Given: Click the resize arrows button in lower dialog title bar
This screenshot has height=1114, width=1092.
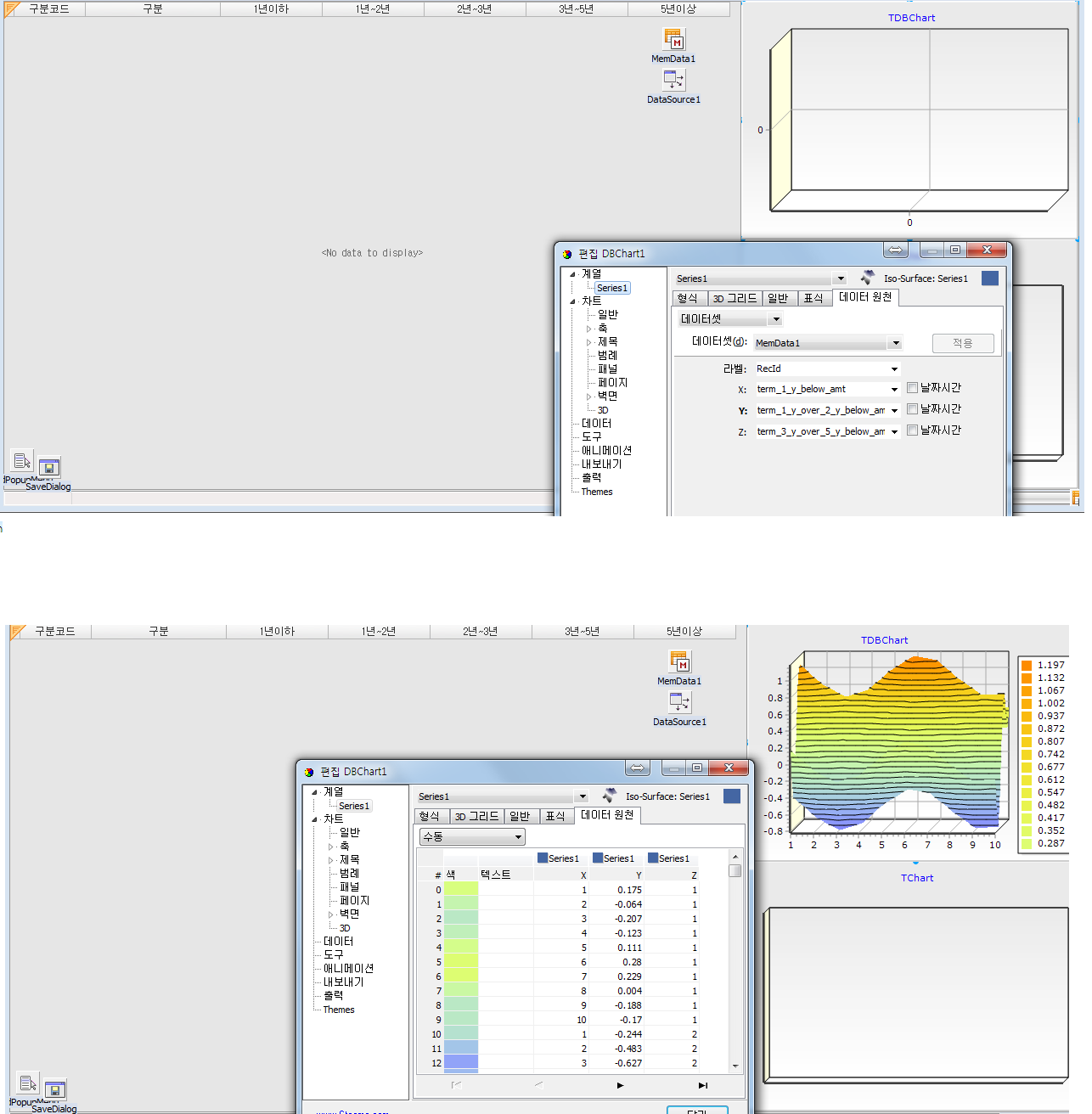Looking at the screenshot, I should tap(638, 768).
